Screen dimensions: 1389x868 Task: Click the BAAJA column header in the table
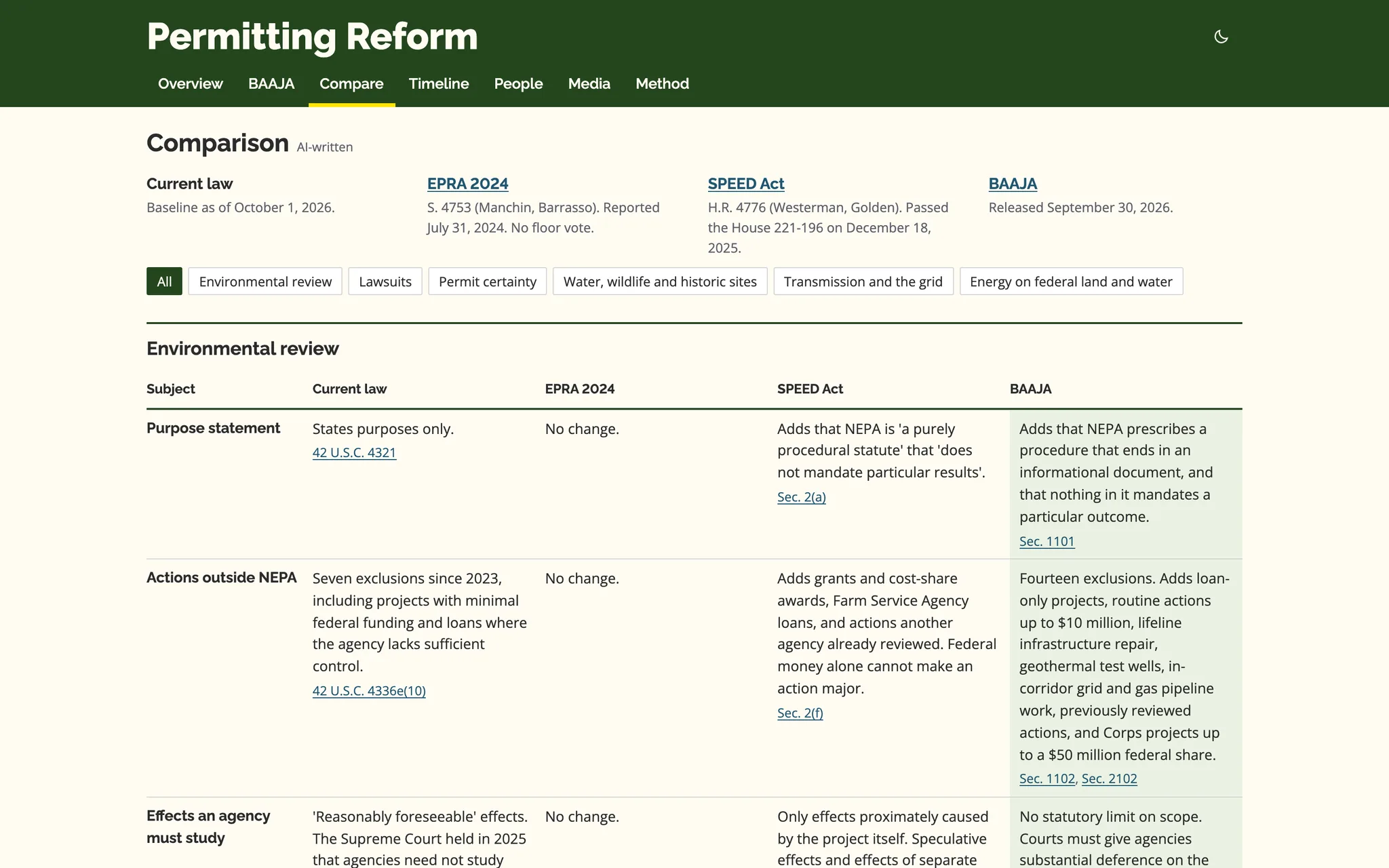(x=1030, y=389)
